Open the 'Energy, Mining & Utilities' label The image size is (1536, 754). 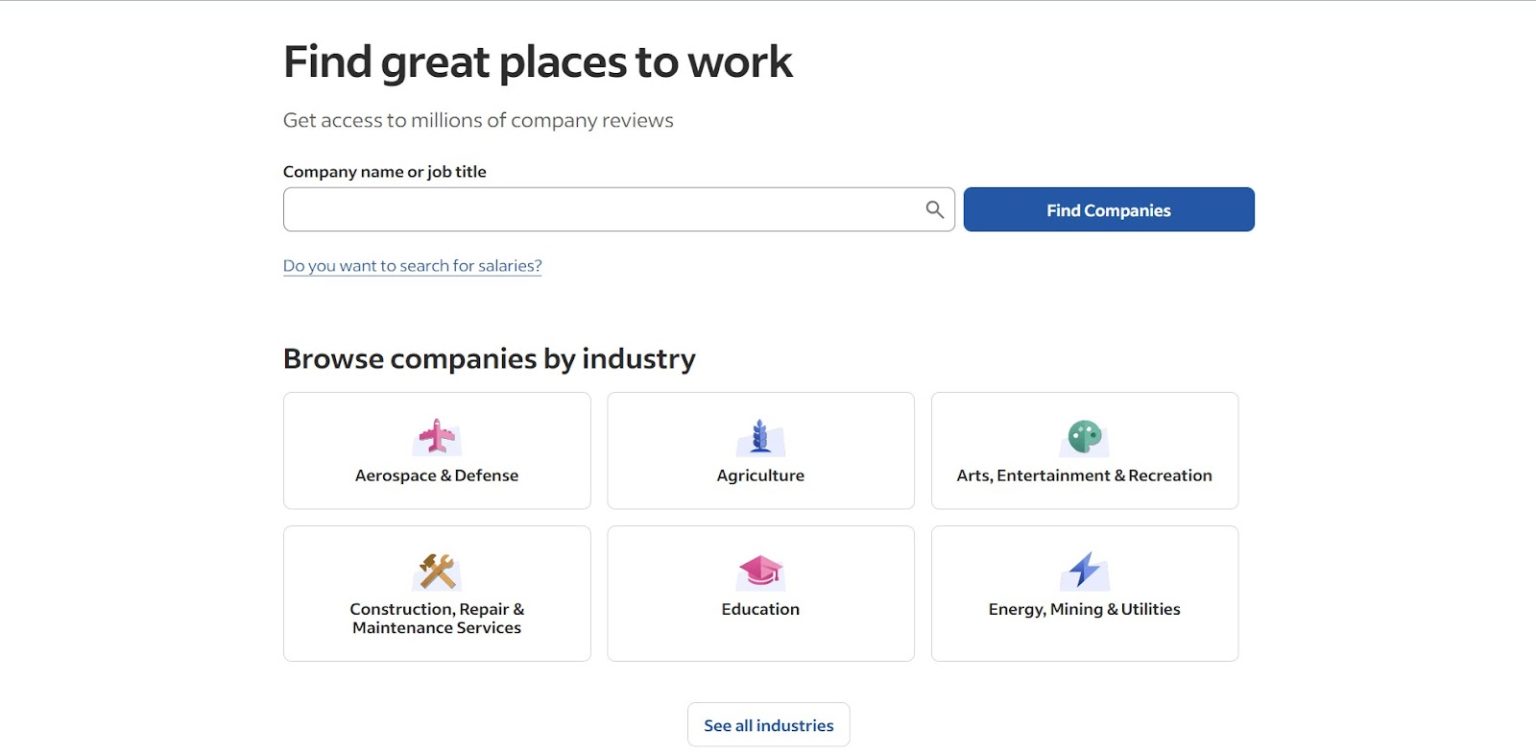click(x=1084, y=609)
